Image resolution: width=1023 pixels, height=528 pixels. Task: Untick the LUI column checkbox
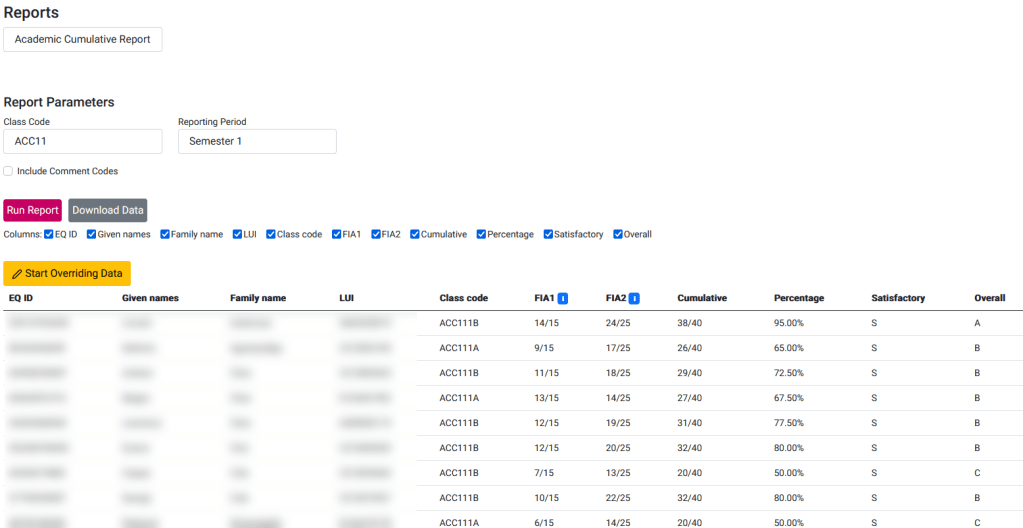point(238,234)
